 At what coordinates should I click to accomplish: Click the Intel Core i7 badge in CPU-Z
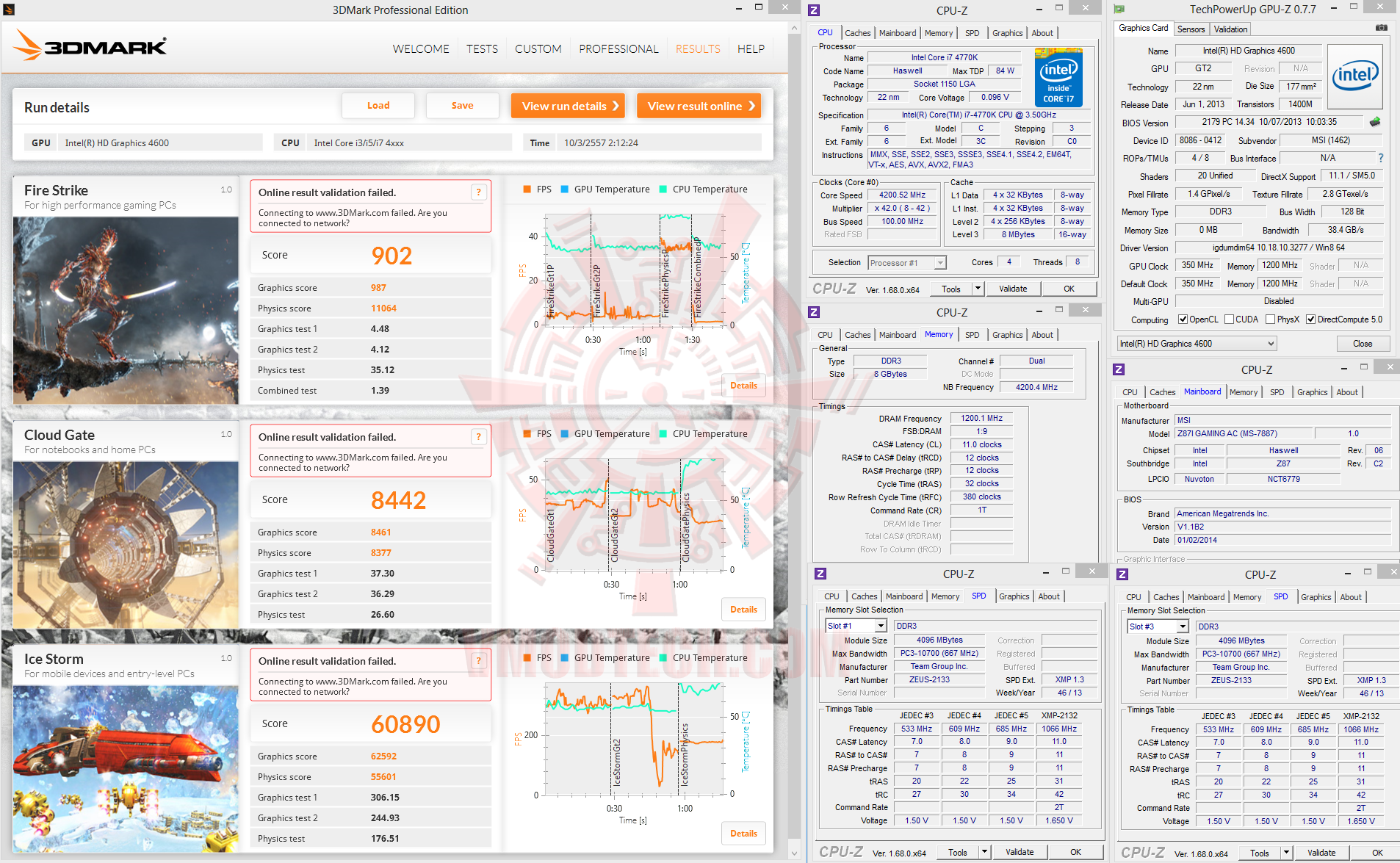pos(1058,77)
